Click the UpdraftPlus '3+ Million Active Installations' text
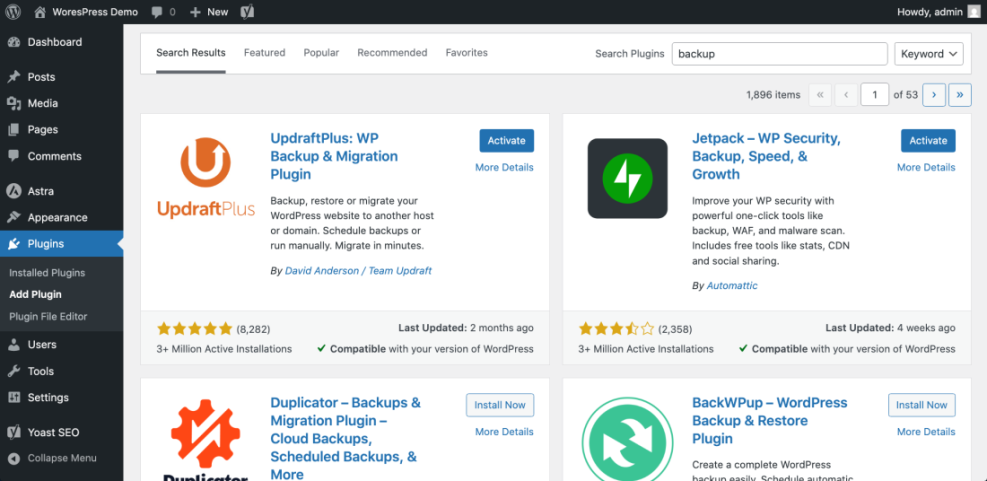Screen dimensions: 987x481 224,348
